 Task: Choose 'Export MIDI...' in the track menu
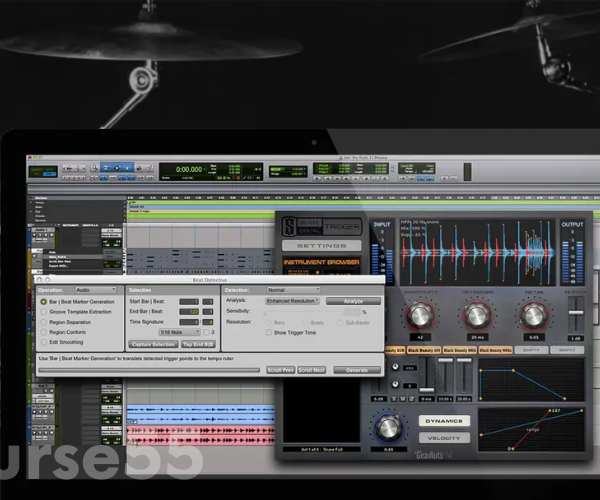pyautogui.click(x=59, y=266)
